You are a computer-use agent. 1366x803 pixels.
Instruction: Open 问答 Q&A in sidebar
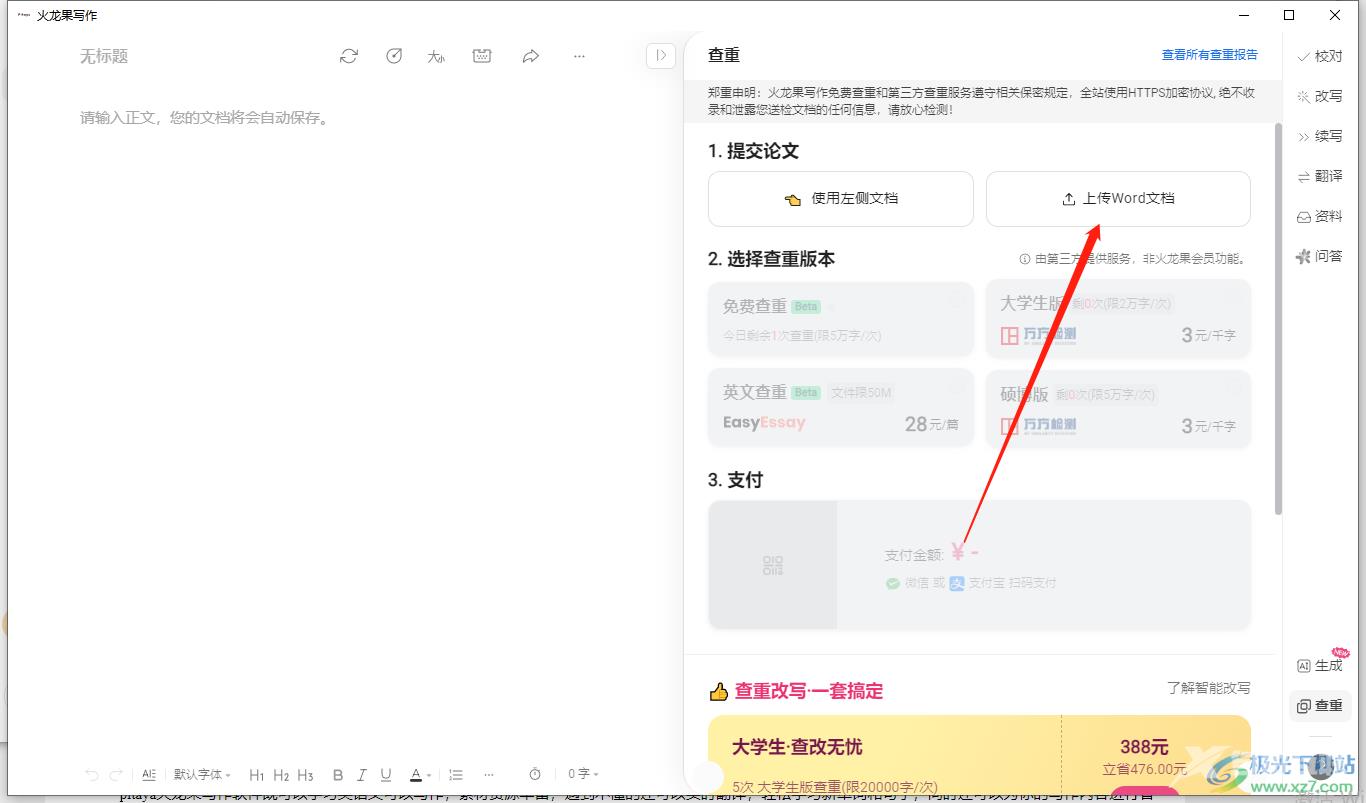1320,257
